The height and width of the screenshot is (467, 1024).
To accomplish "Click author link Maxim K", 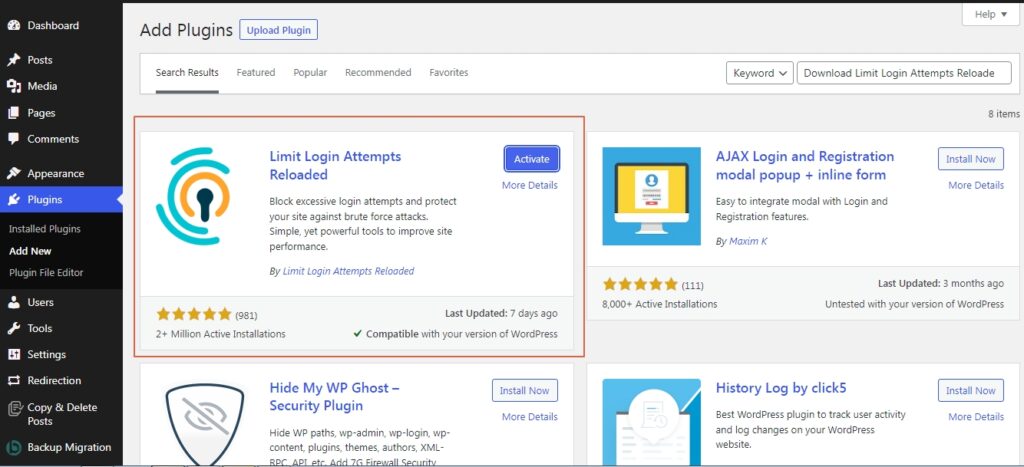I will point(748,241).
